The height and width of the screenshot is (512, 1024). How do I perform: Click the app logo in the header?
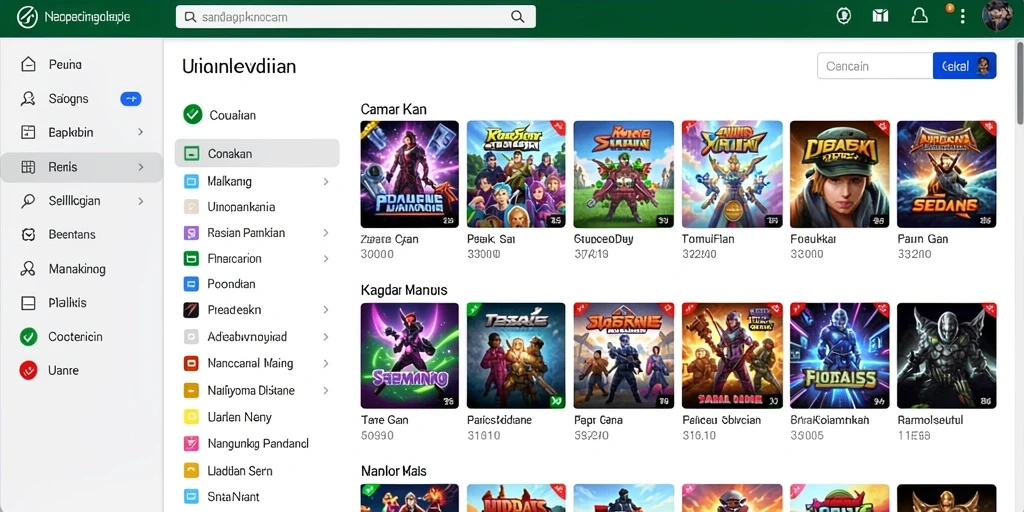coord(27,17)
